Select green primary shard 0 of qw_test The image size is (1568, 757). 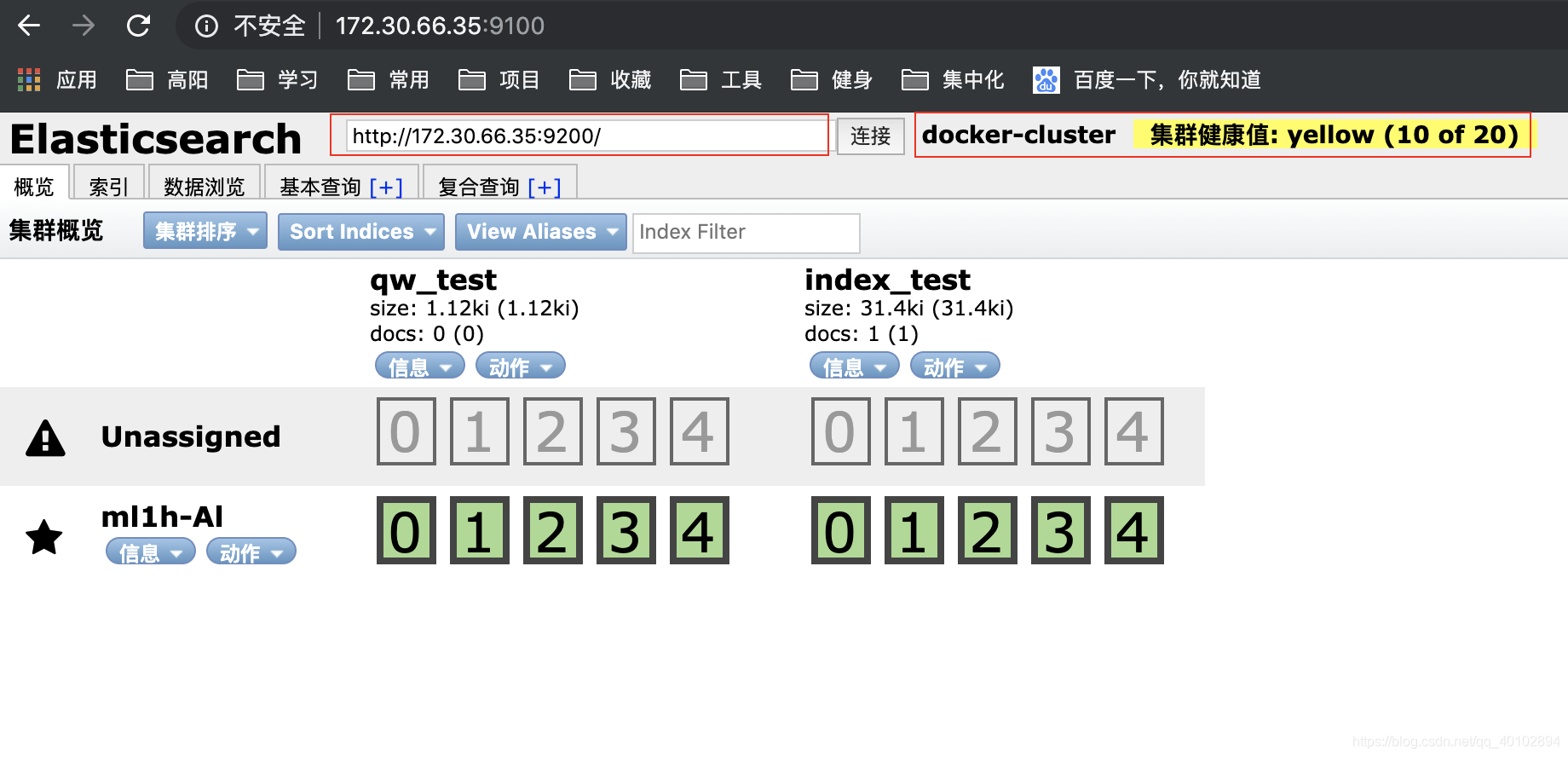406,530
